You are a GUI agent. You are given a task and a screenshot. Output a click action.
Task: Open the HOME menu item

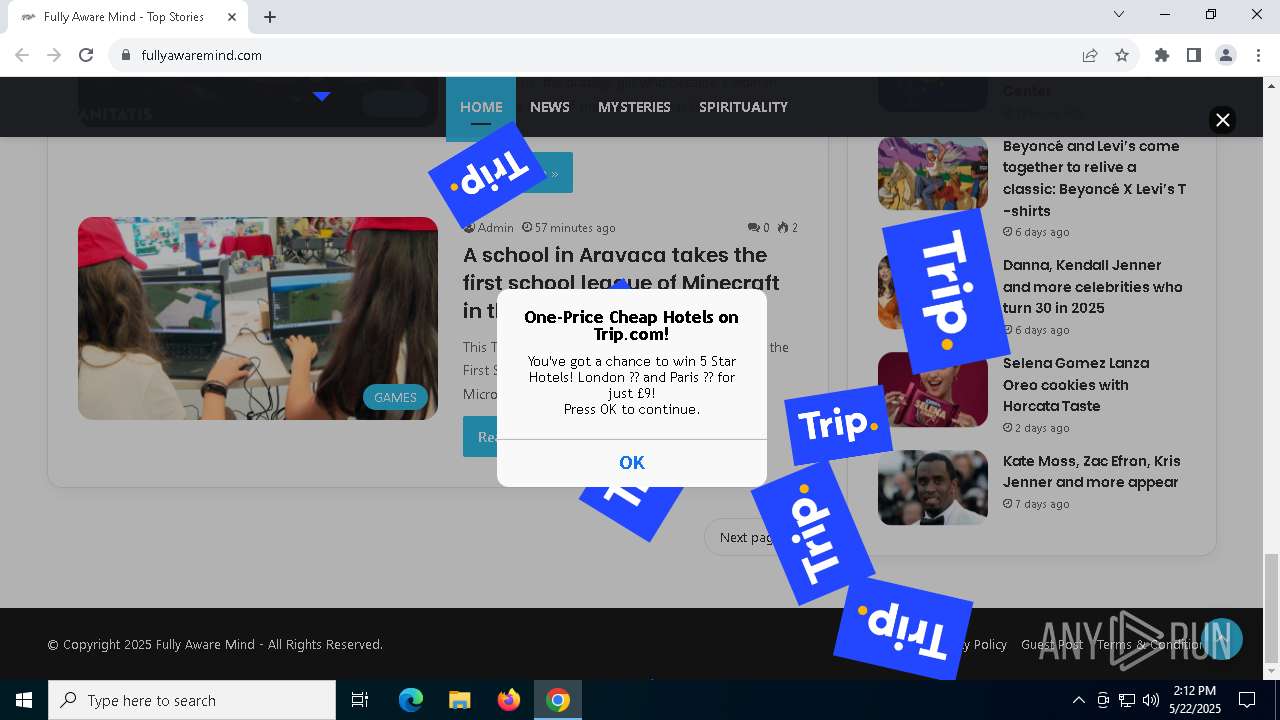click(x=481, y=107)
